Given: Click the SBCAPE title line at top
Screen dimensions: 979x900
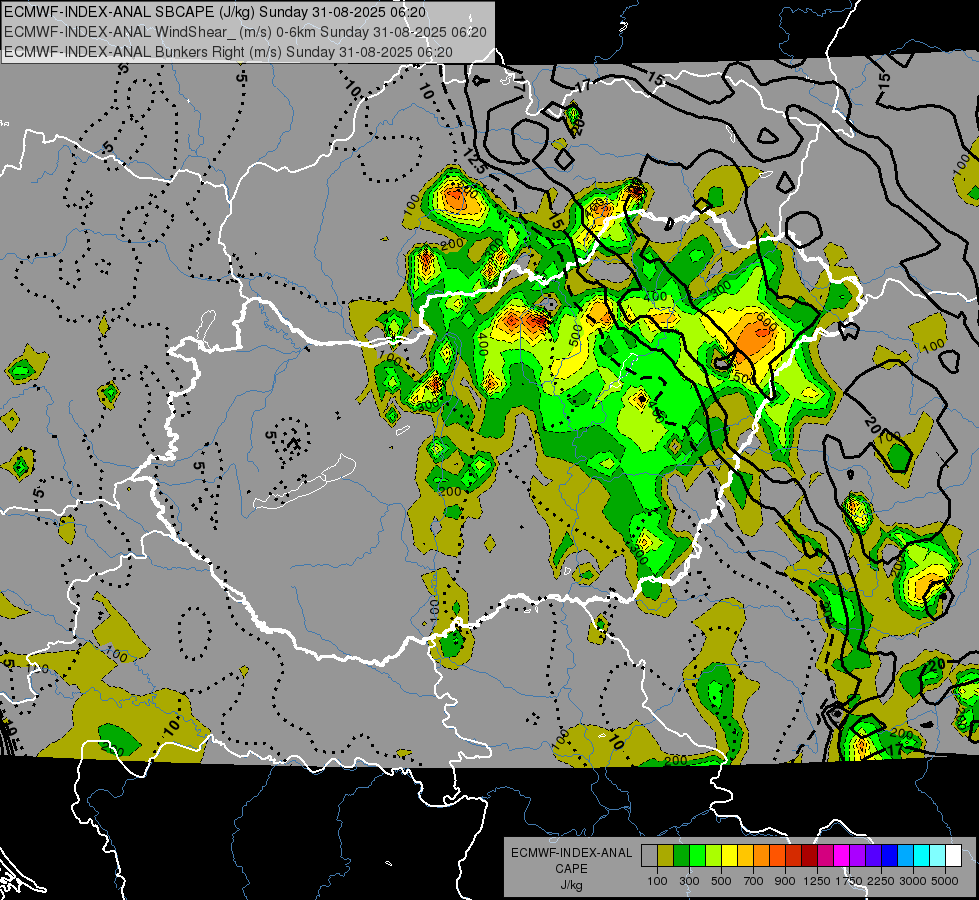Looking at the screenshot, I should [x=215, y=12].
